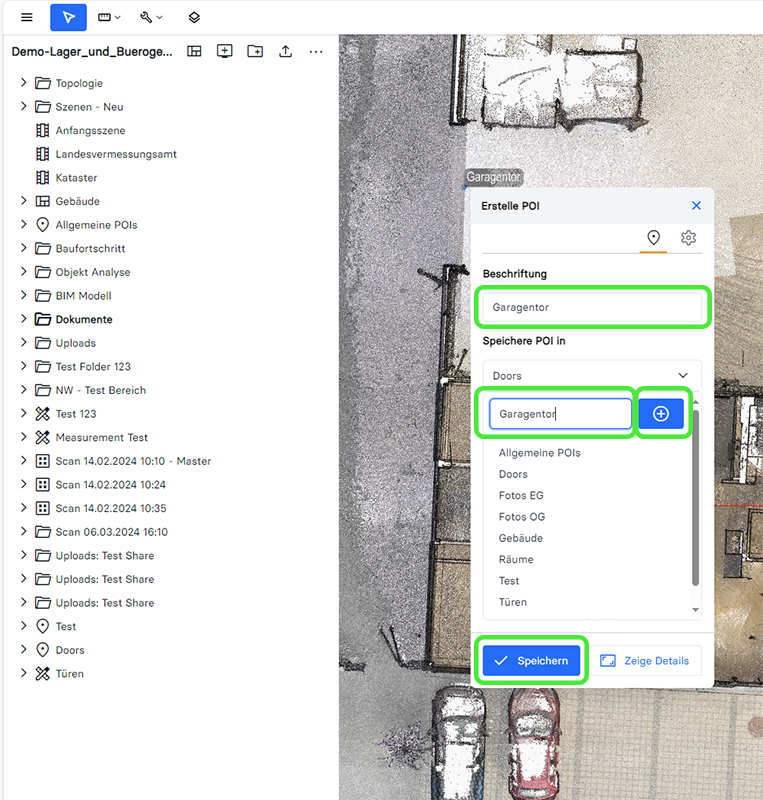The height and width of the screenshot is (800, 763).
Task: Click the Speichern button
Action: pos(531,661)
